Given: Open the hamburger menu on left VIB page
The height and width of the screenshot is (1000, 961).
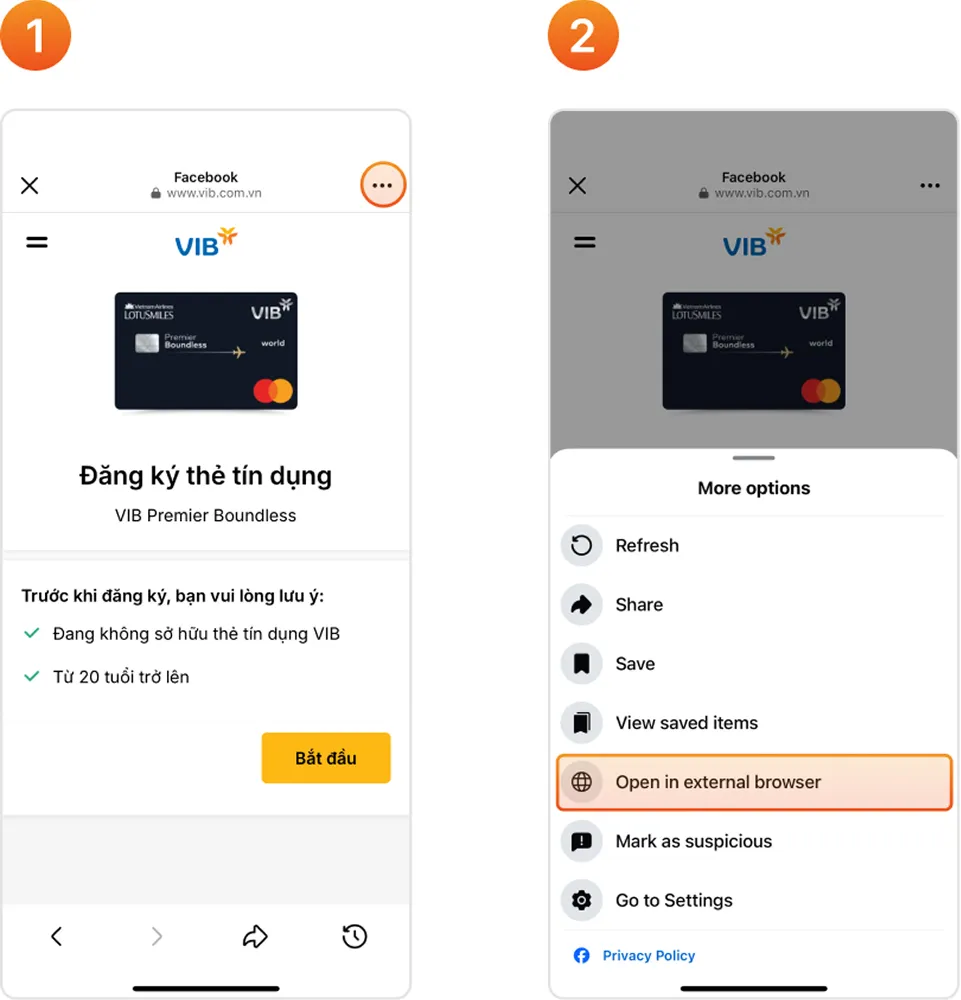Looking at the screenshot, I should point(37,242).
